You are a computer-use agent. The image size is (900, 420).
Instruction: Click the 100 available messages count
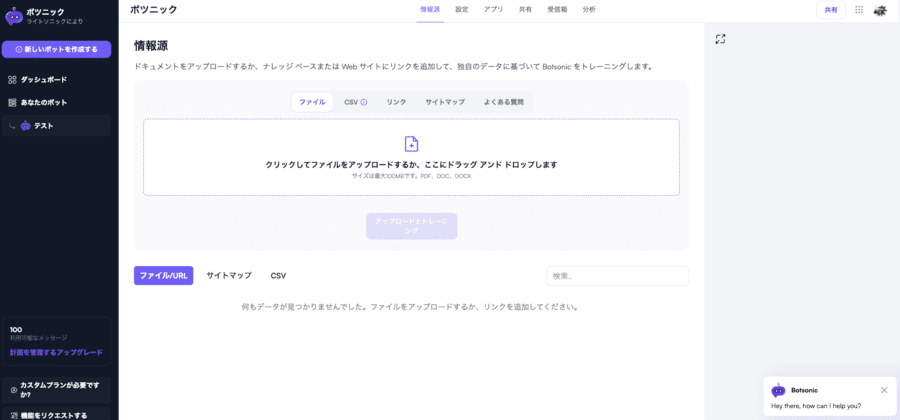(x=15, y=330)
